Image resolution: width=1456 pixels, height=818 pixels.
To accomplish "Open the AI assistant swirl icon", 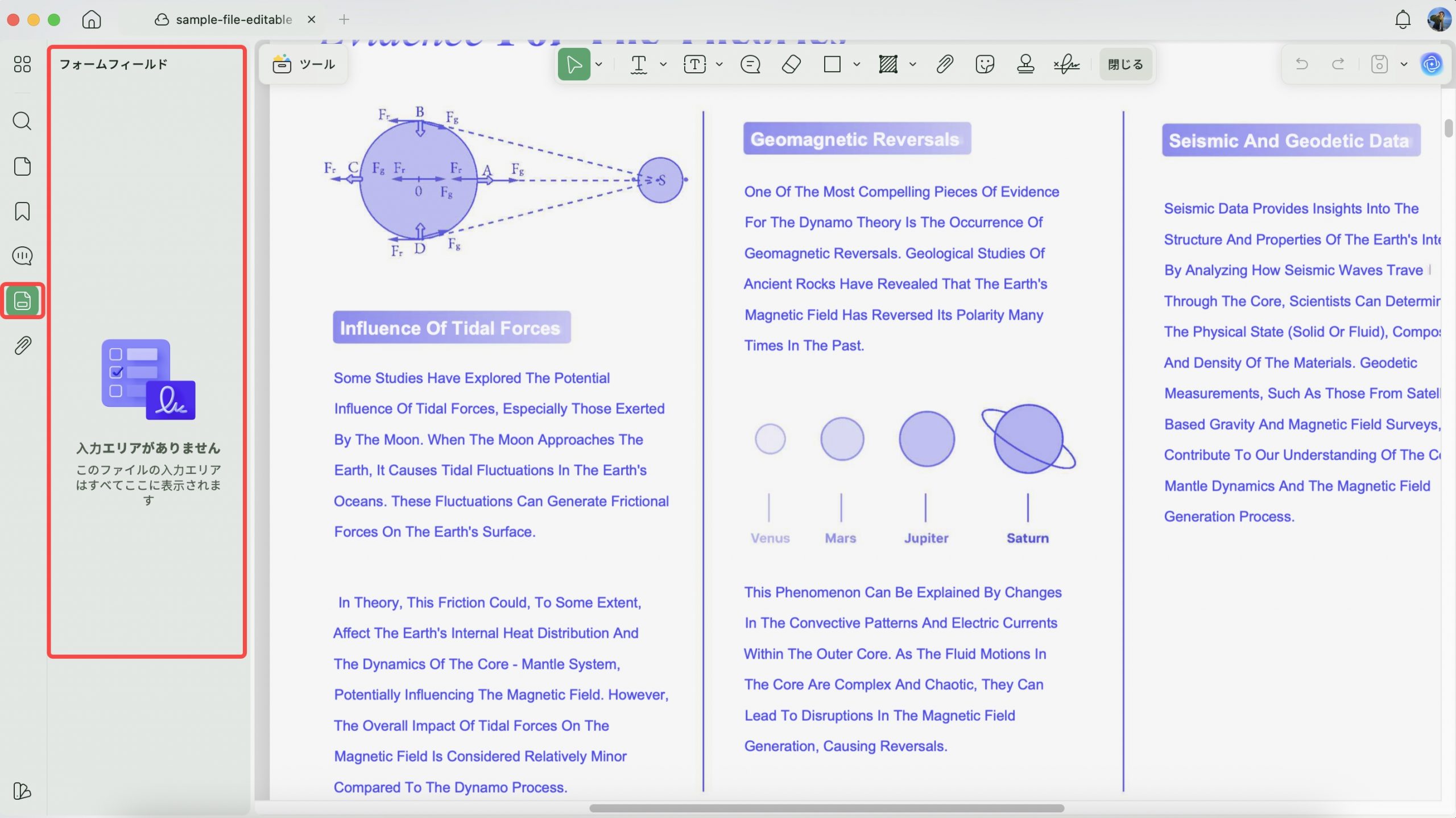I will click(1432, 64).
